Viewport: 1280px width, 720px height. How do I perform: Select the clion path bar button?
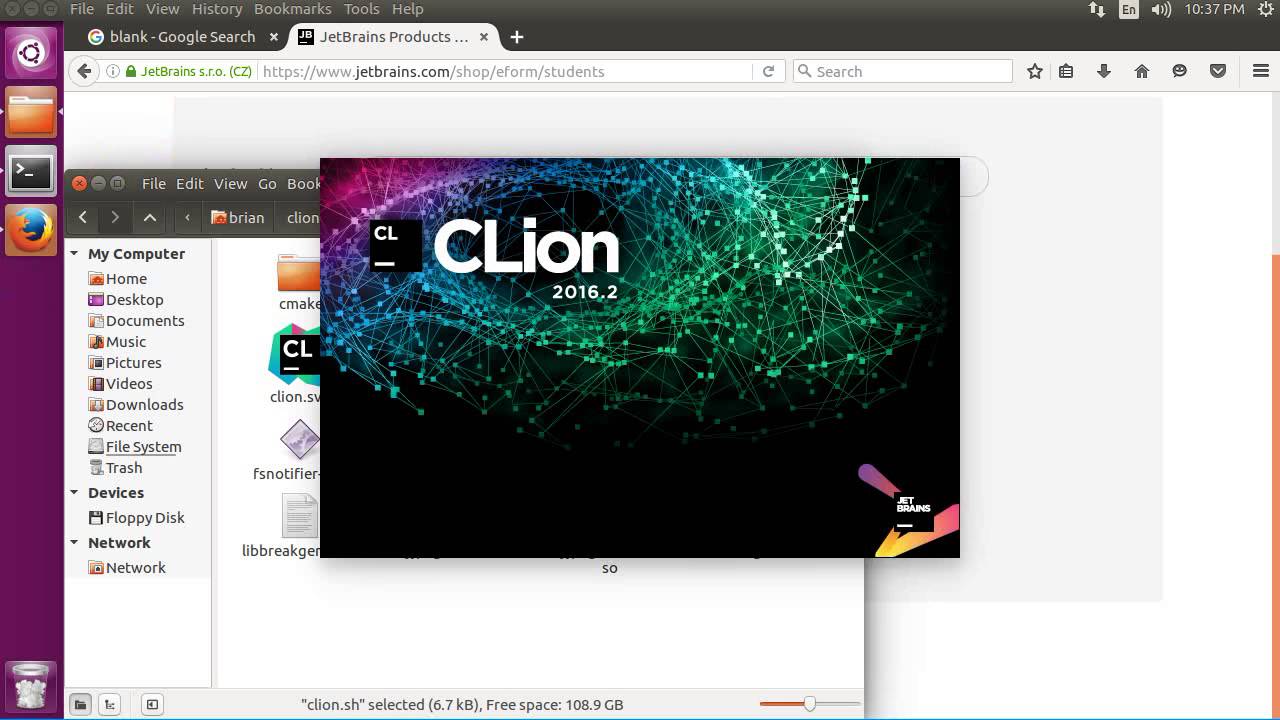pos(301,217)
